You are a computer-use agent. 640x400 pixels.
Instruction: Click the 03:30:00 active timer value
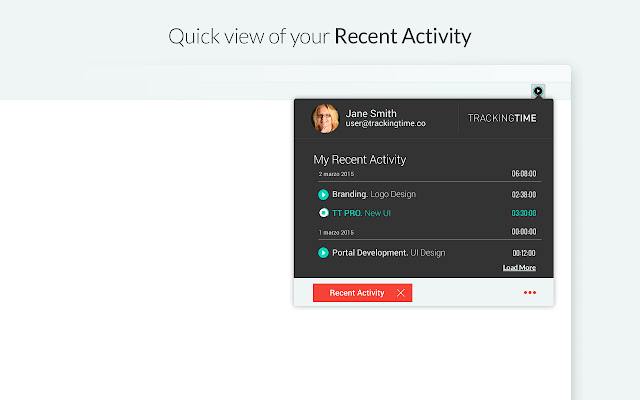tap(524, 213)
